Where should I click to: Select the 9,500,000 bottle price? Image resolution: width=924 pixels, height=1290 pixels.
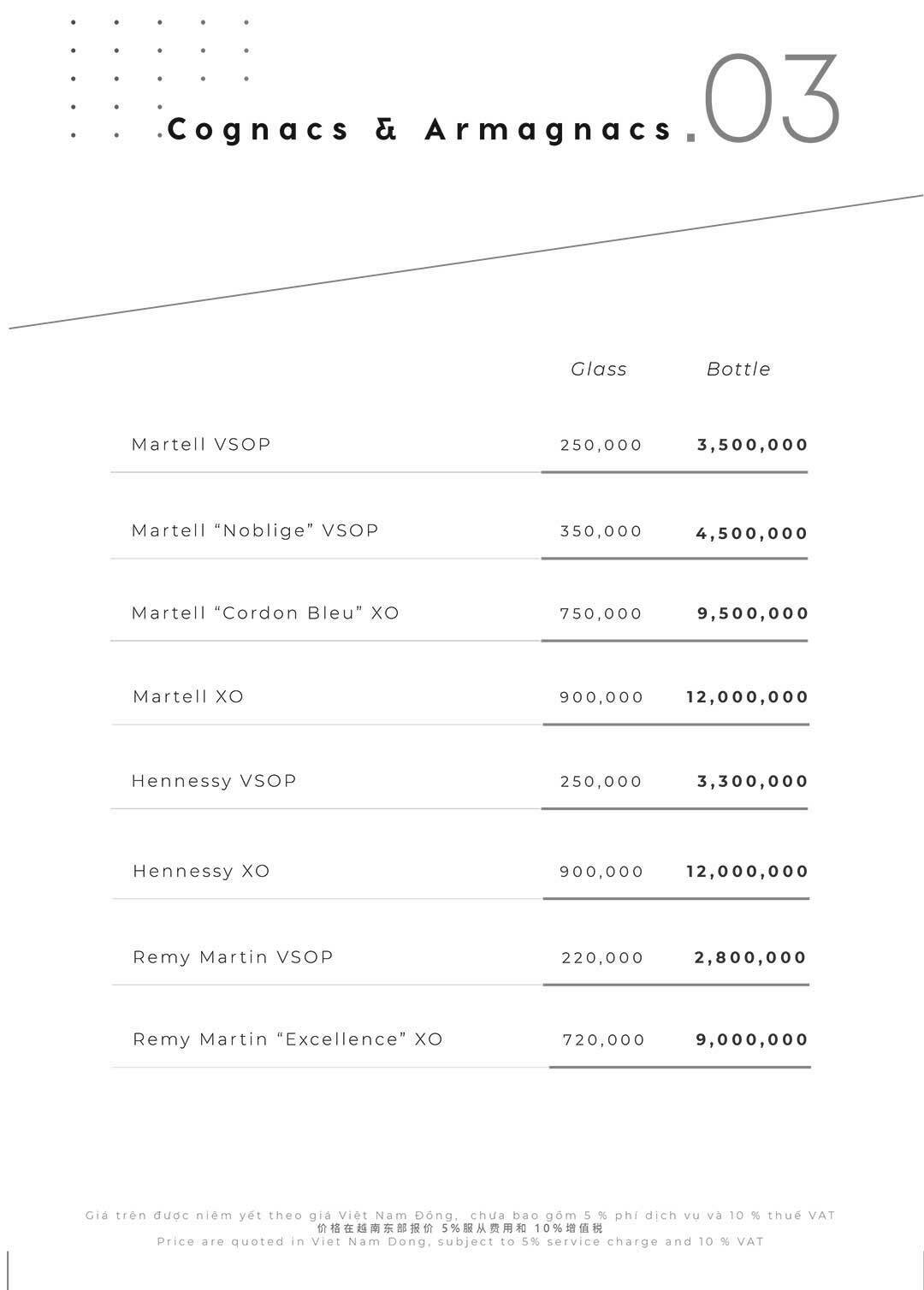[753, 613]
